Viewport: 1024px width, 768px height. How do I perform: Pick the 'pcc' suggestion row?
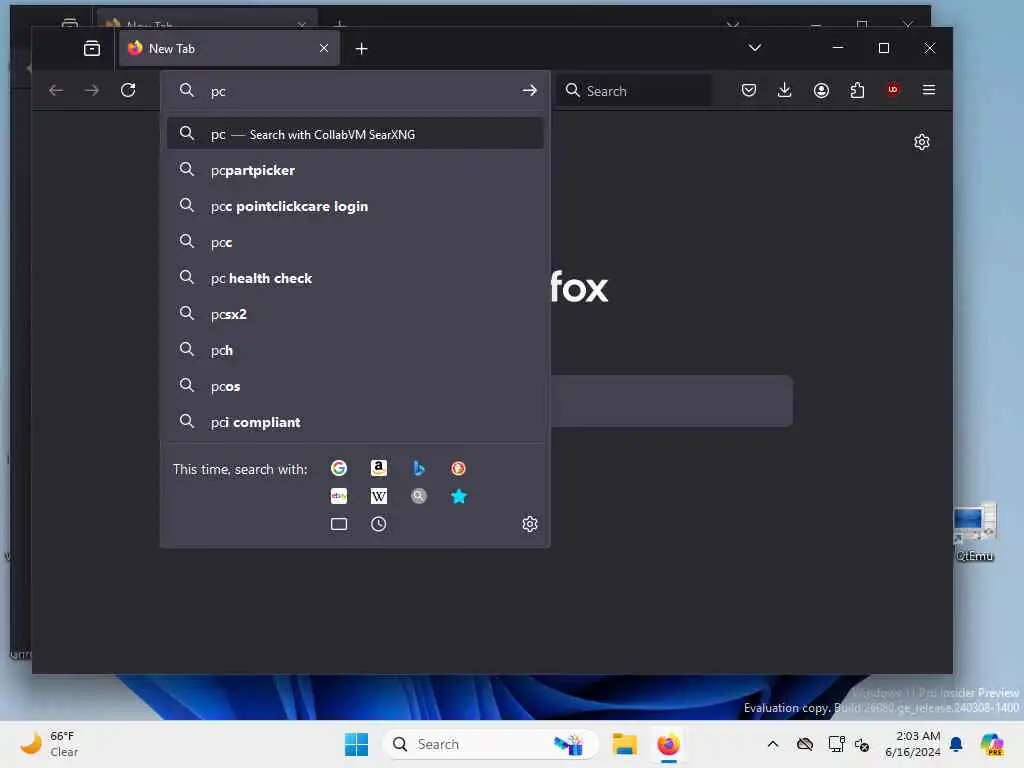pyautogui.click(x=355, y=242)
